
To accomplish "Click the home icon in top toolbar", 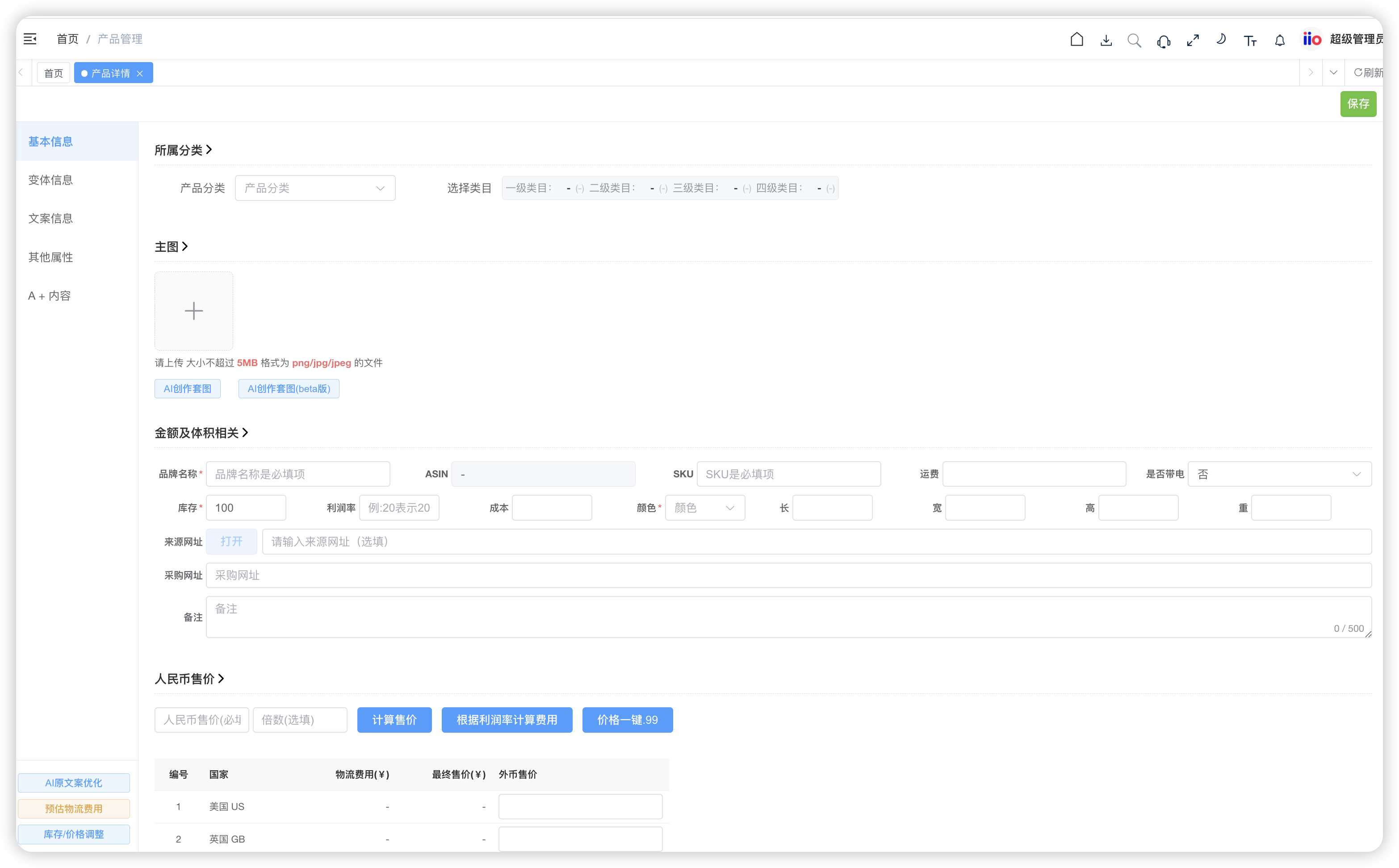I will coord(1077,40).
